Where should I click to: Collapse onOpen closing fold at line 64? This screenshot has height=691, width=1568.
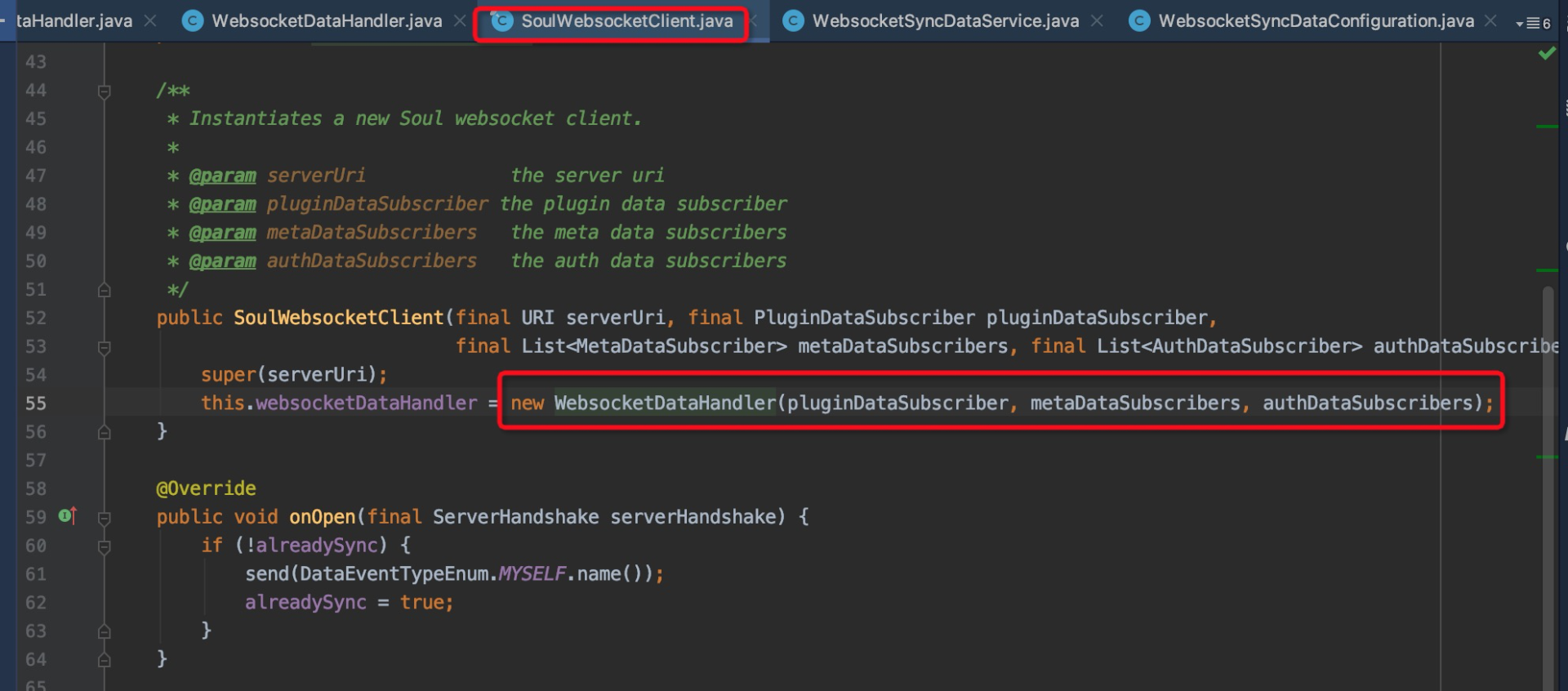(x=105, y=660)
